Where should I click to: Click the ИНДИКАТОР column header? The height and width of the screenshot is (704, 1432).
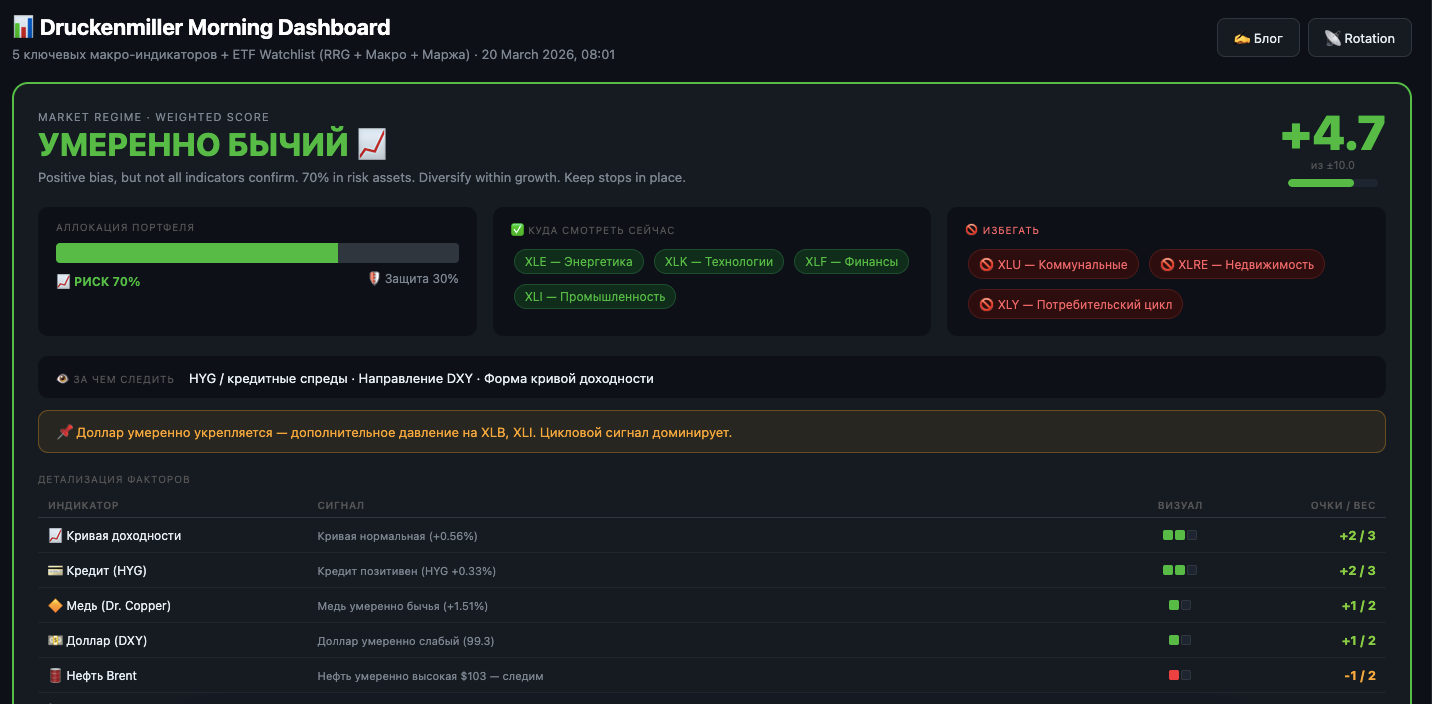coord(83,506)
